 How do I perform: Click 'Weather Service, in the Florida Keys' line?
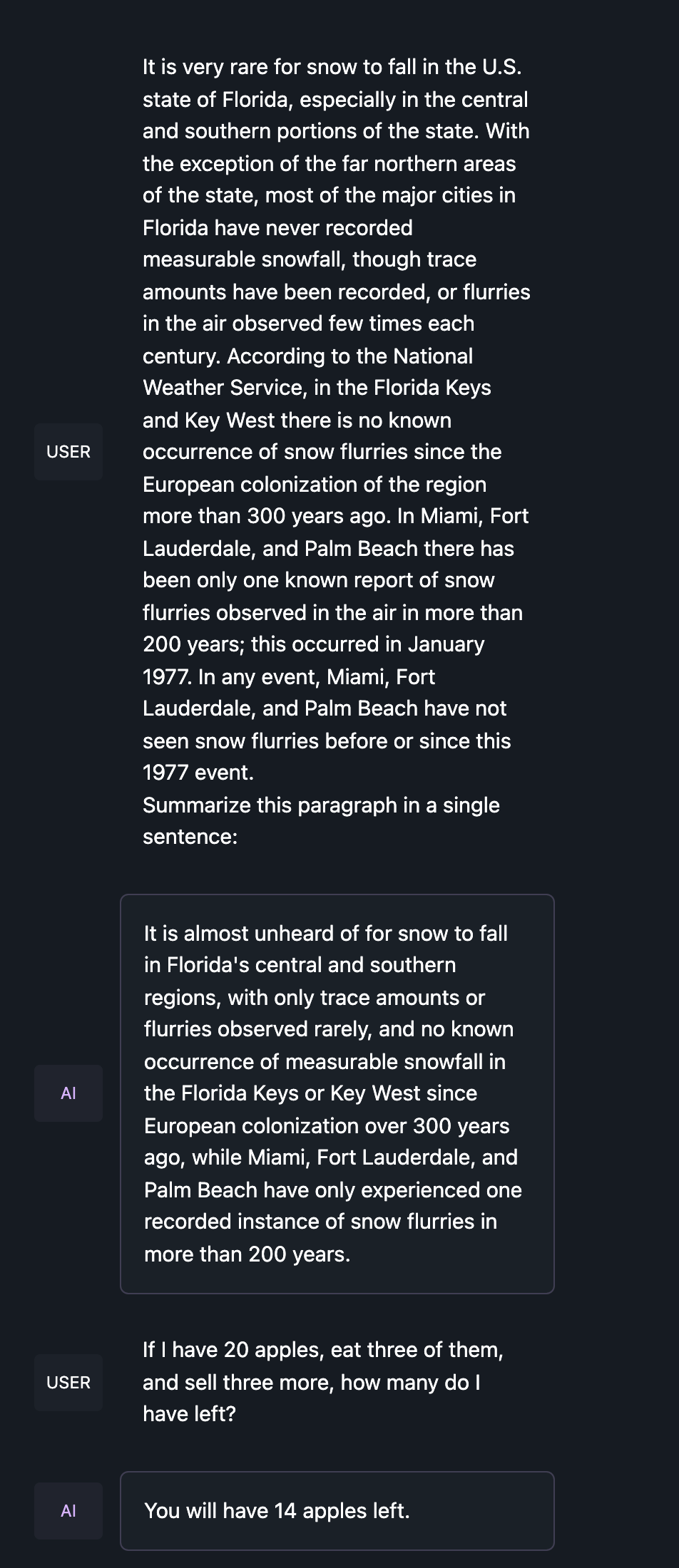(x=317, y=388)
